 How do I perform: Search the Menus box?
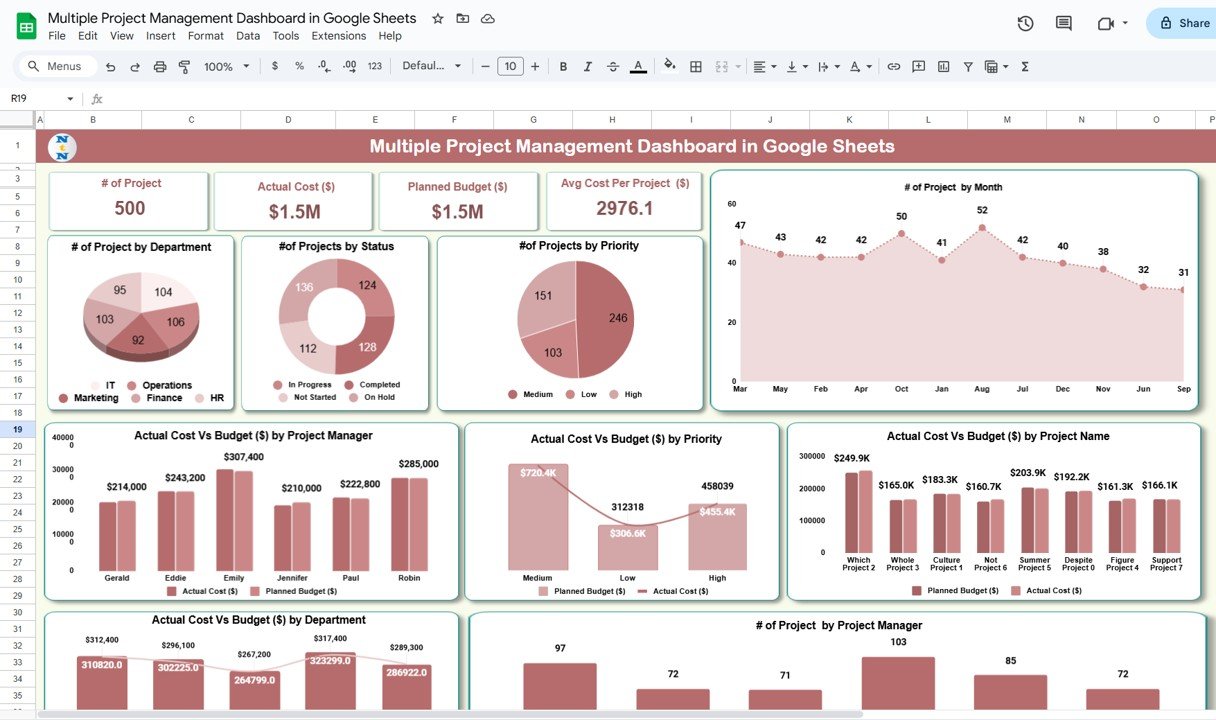coord(57,67)
